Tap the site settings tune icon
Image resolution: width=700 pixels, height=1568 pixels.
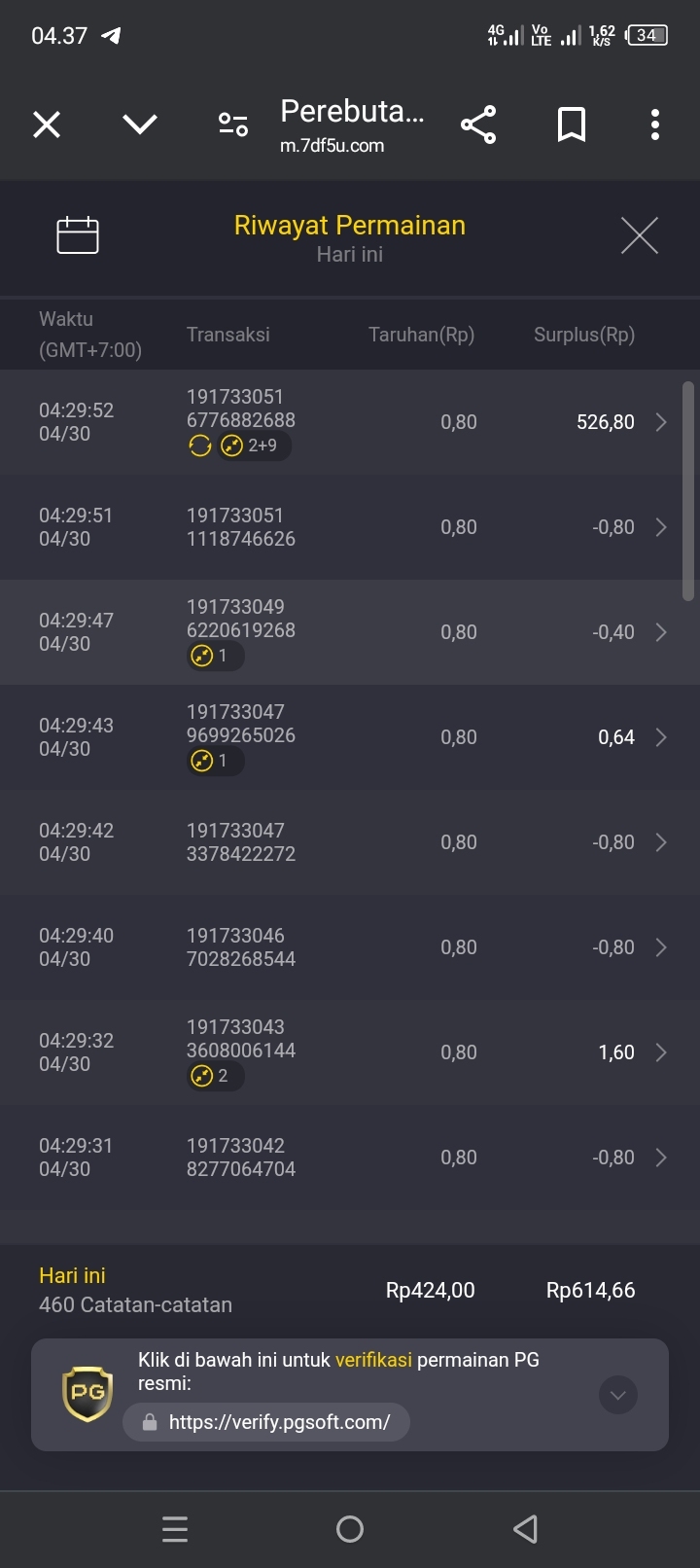click(x=233, y=125)
